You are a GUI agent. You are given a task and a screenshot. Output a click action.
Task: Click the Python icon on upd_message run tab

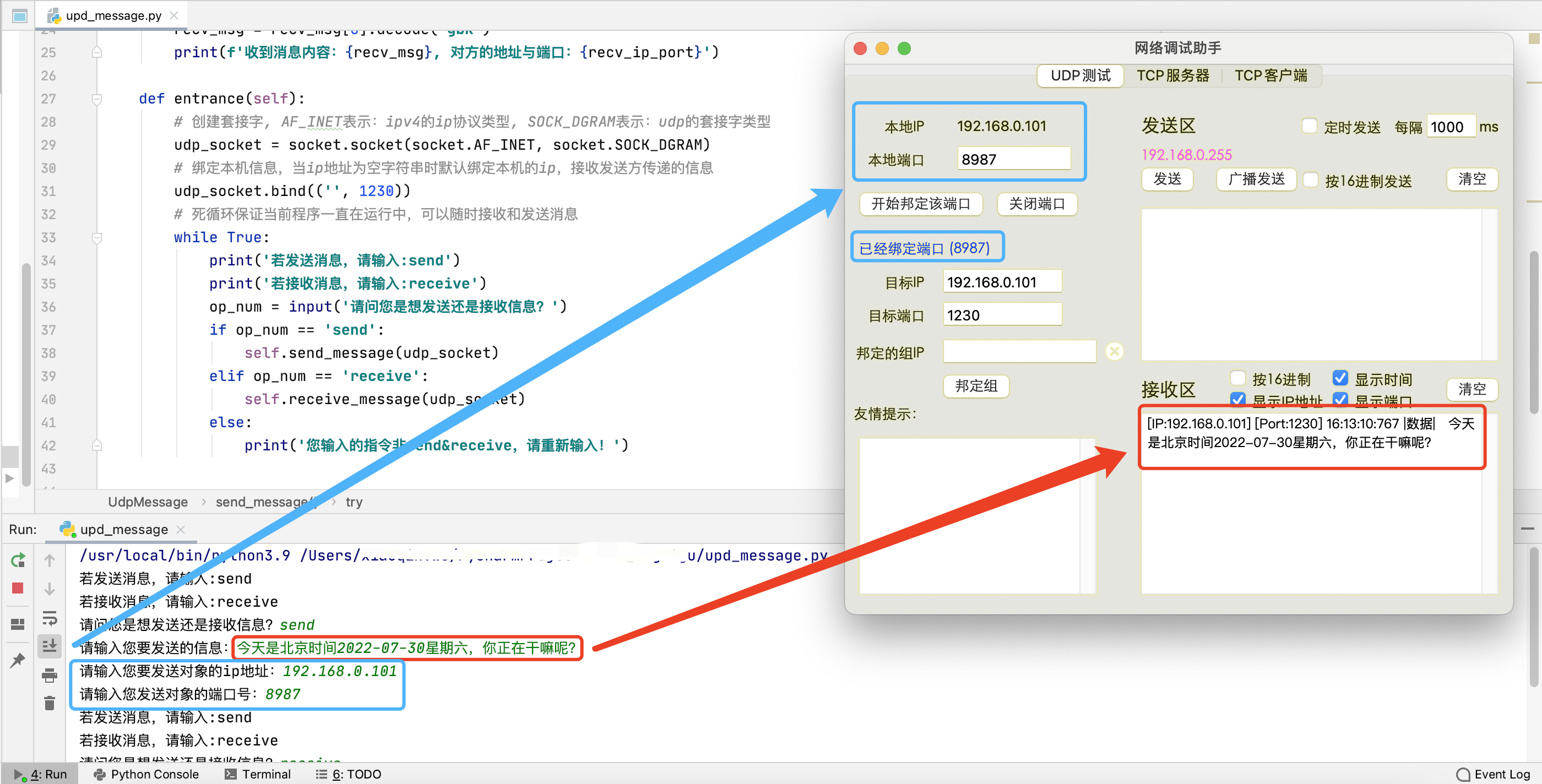[x=68, y=529]
